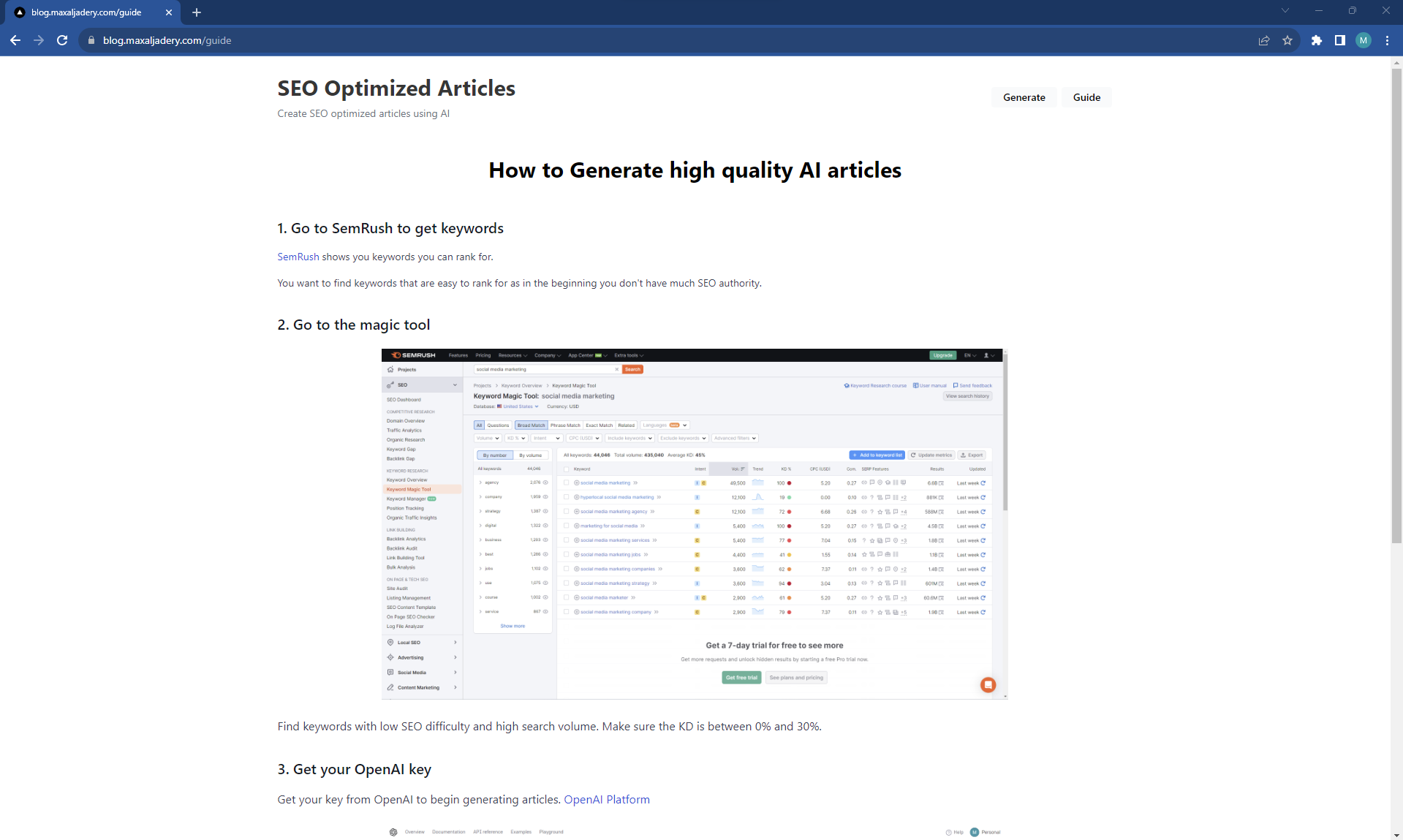Click the paragraph about finding easy keywords

tap(519, 283)
